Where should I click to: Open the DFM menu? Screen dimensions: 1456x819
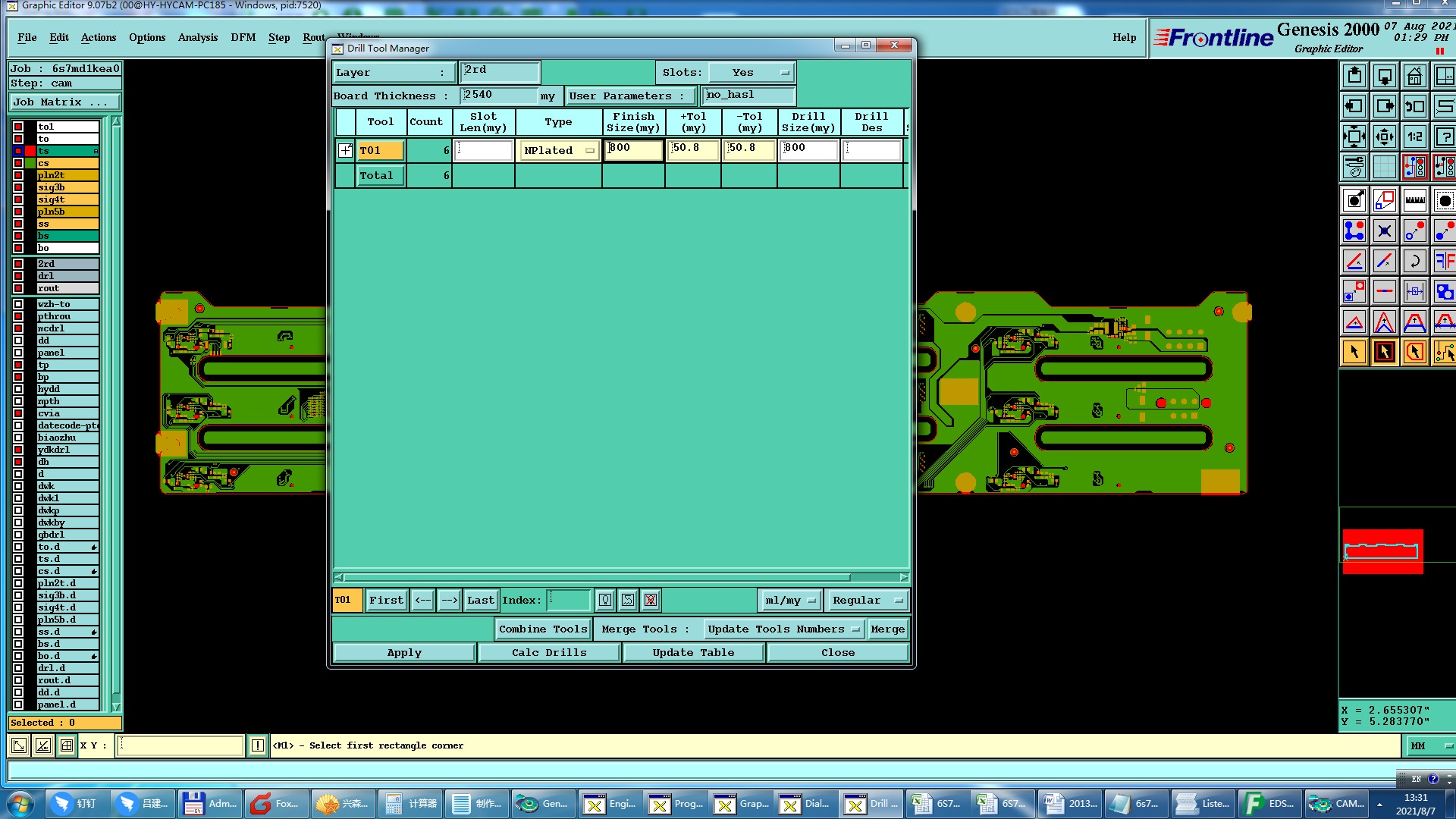pos(243,37)
